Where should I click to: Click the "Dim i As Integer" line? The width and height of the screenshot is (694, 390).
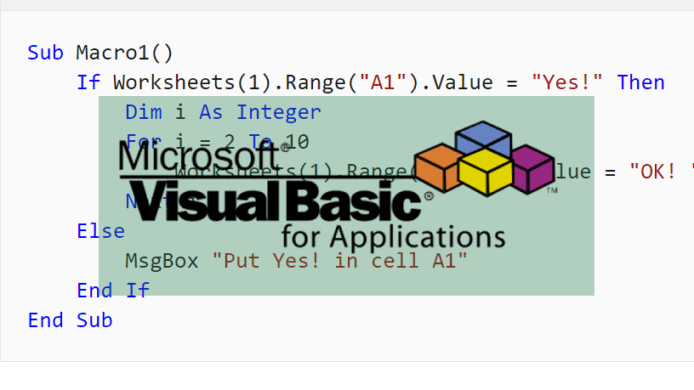223,112
